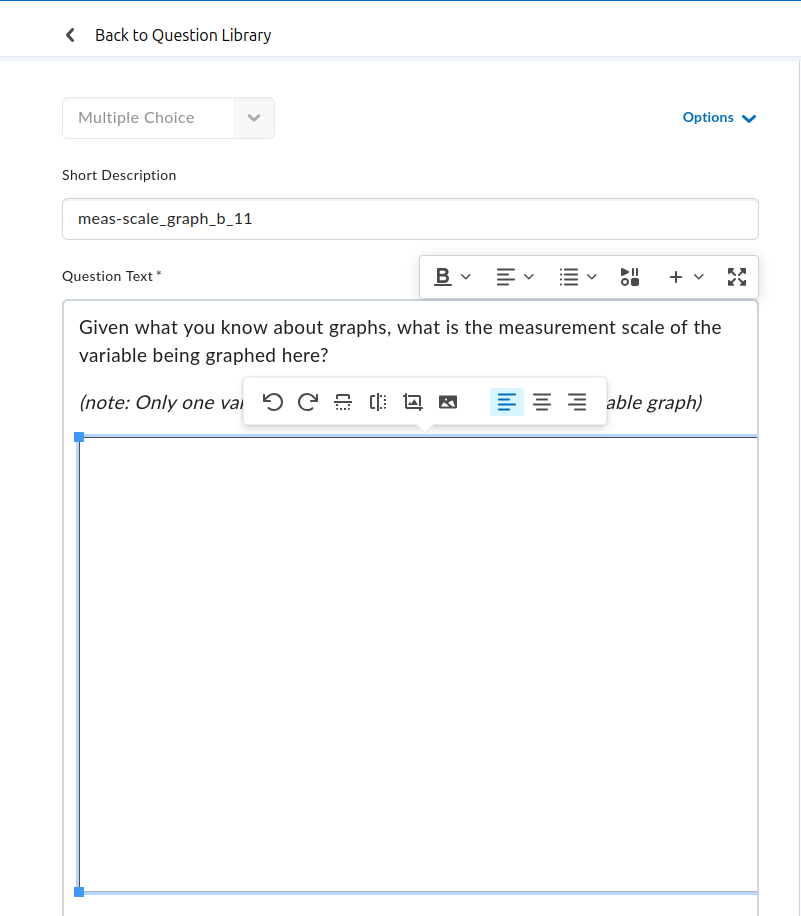Rotate image clockwise
The image size is (801, 916).
[x=308, y=402]
